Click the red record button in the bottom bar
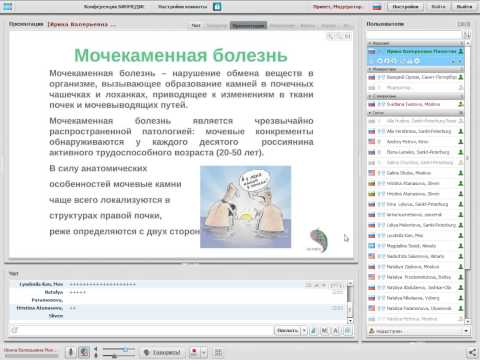Viewport: 480px width, 360px height. [194, 352]
